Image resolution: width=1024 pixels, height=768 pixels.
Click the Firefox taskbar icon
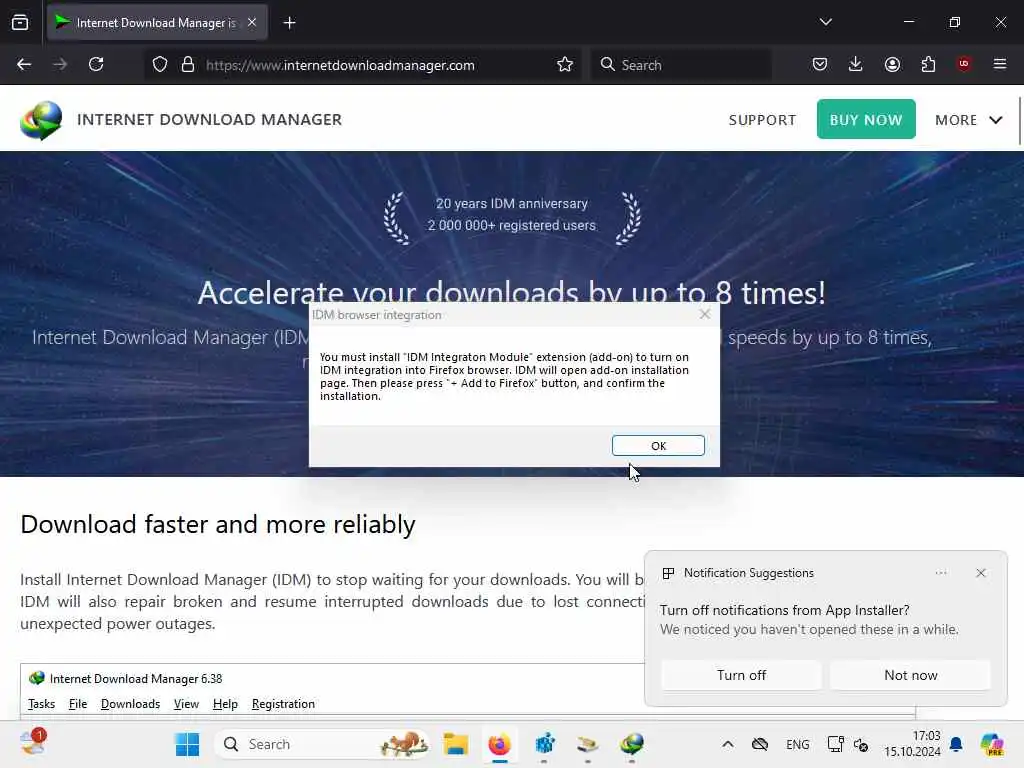point(500,744)
